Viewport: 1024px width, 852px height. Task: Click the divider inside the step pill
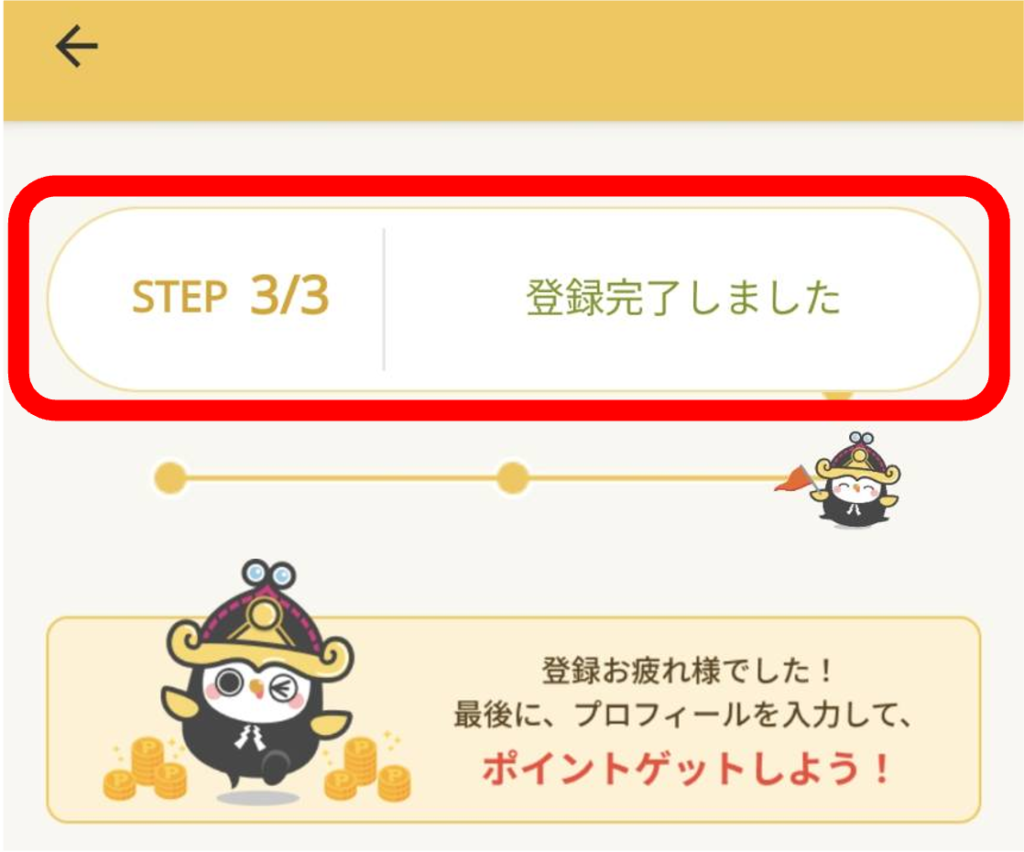pyautogui.click(x=384, y=300)
